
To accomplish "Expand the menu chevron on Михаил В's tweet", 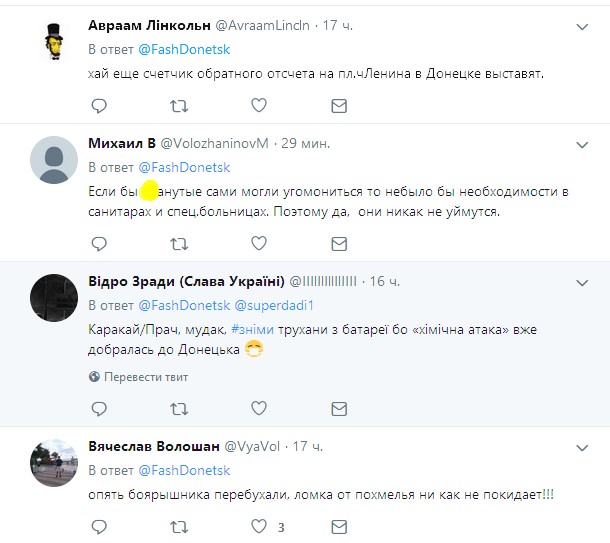I will click(x=581, y=143).
